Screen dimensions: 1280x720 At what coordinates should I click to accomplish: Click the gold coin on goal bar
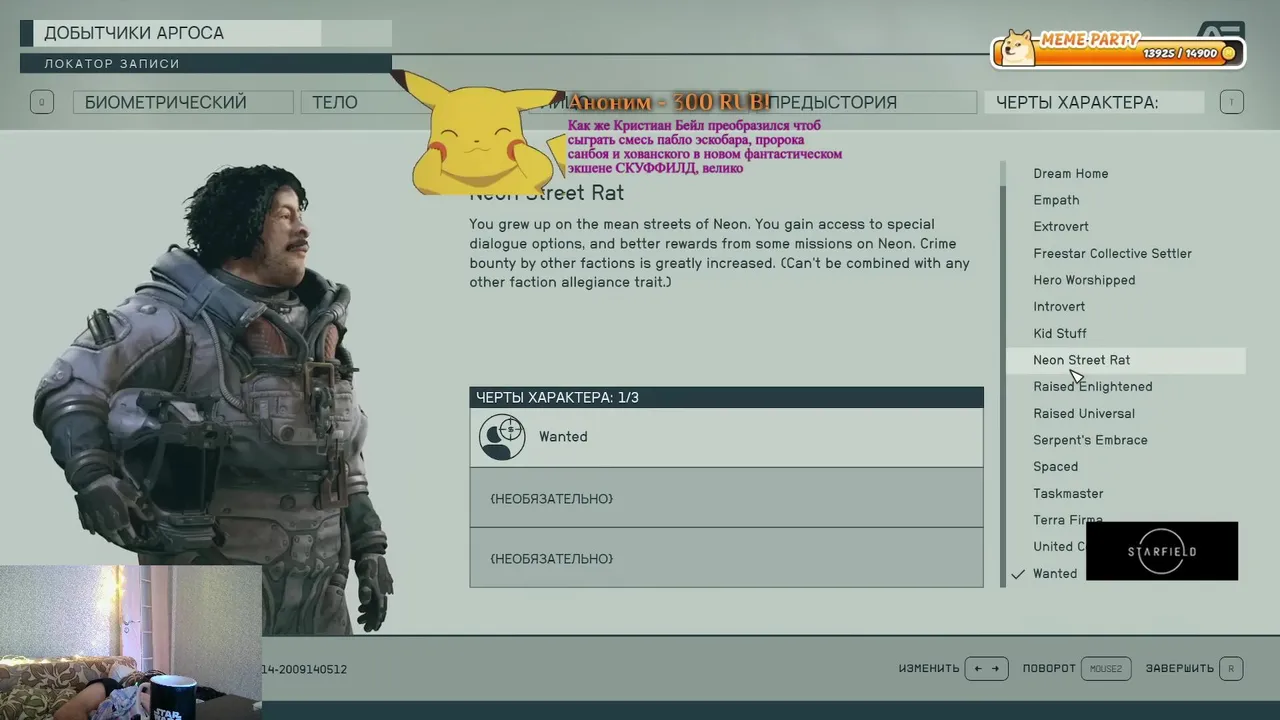pos(1229,53)
